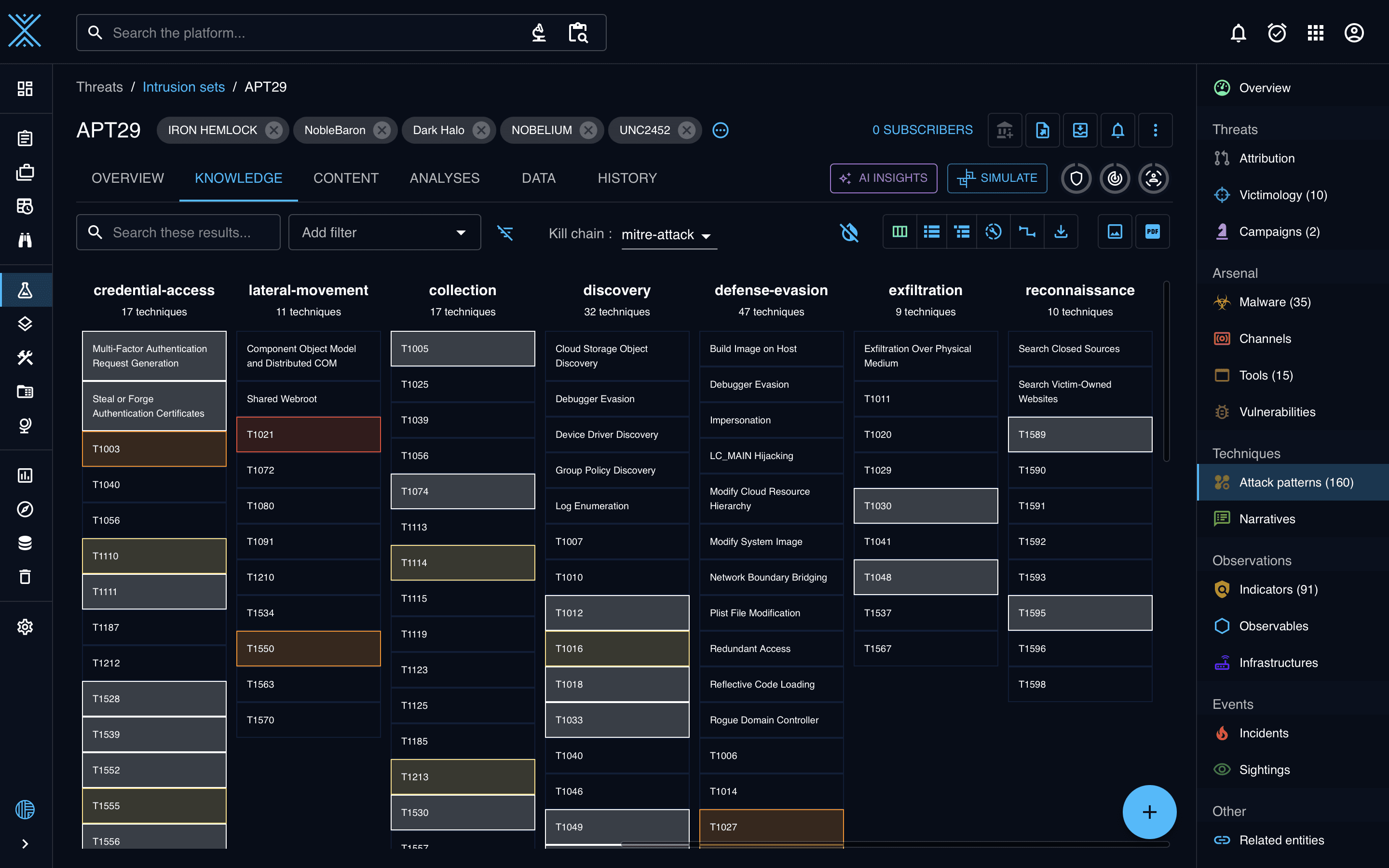Remove the NOBELIUM alias chip
The height and width of the screenshot is (868, 1389).
(x=588, y=130)
